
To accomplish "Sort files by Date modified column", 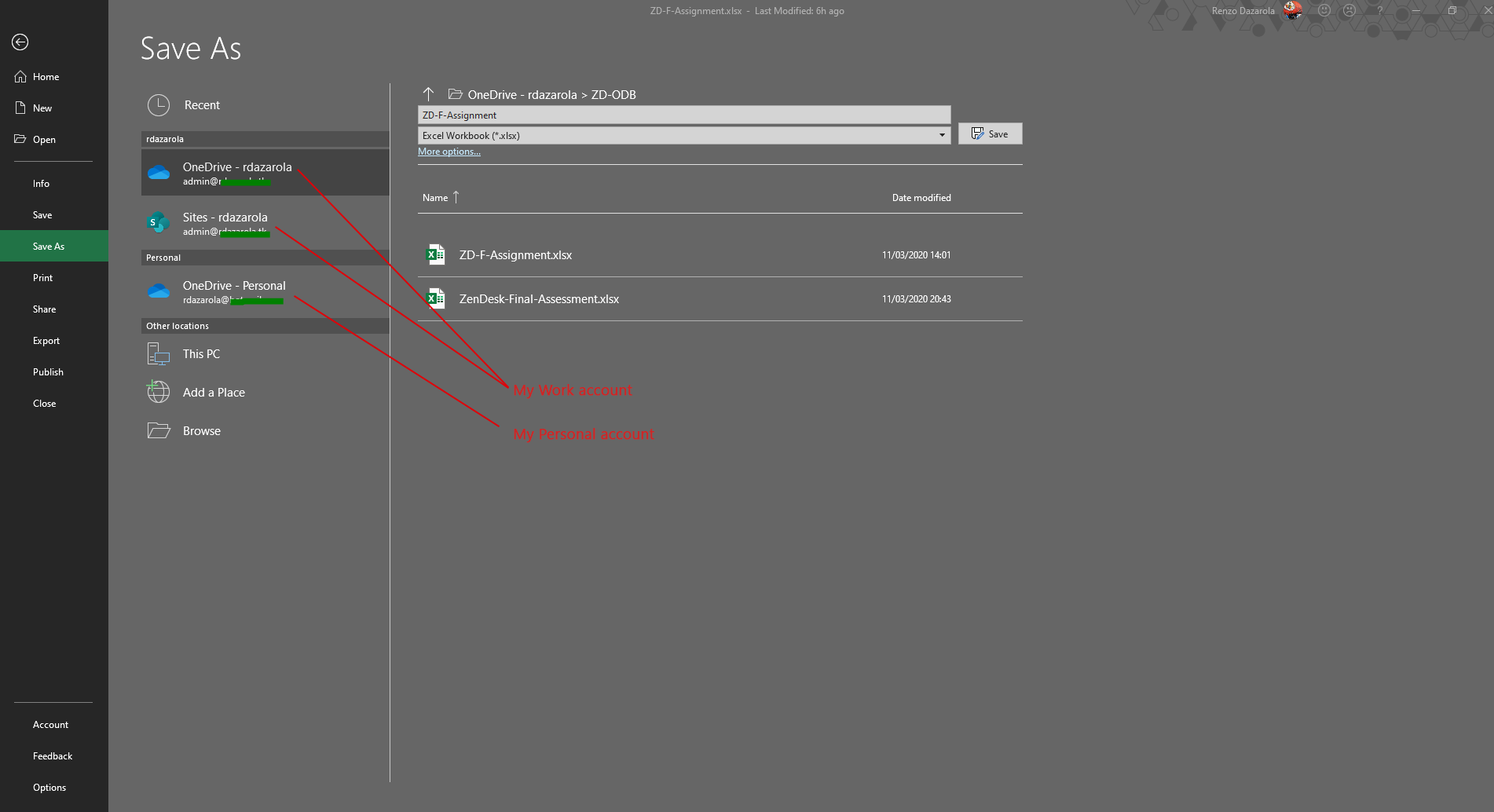I will (x=921, y=198).
